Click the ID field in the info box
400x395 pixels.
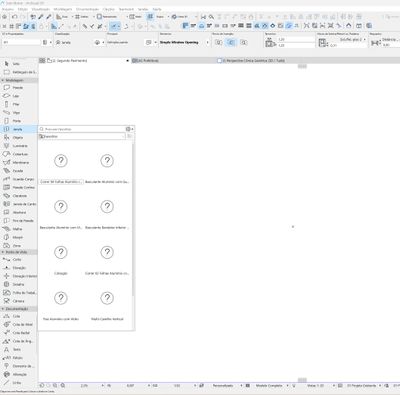tap(21, 42)
